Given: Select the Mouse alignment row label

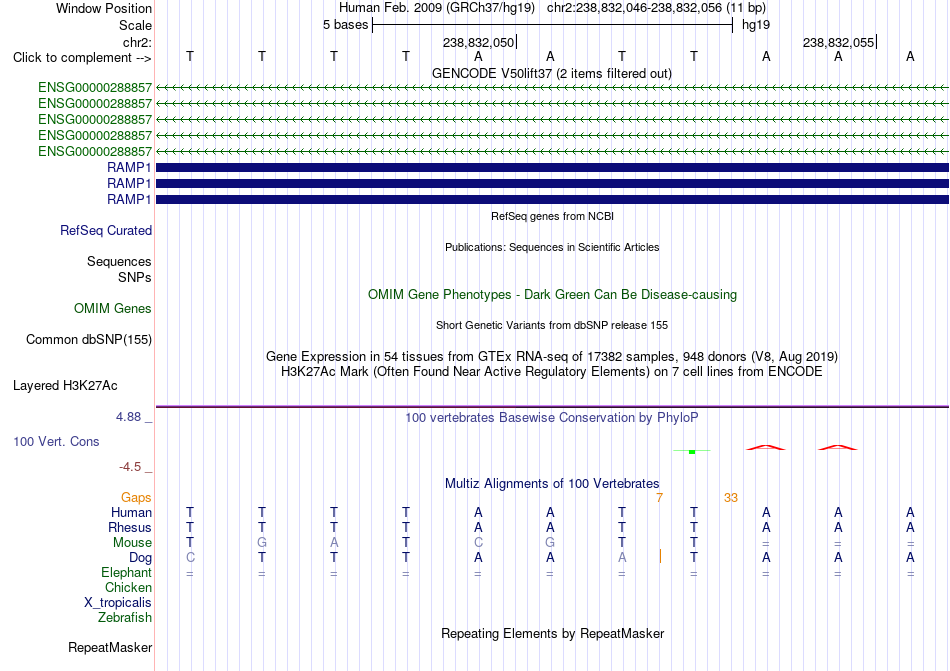Looking at the screenshot, I should [x=132, y=543].
